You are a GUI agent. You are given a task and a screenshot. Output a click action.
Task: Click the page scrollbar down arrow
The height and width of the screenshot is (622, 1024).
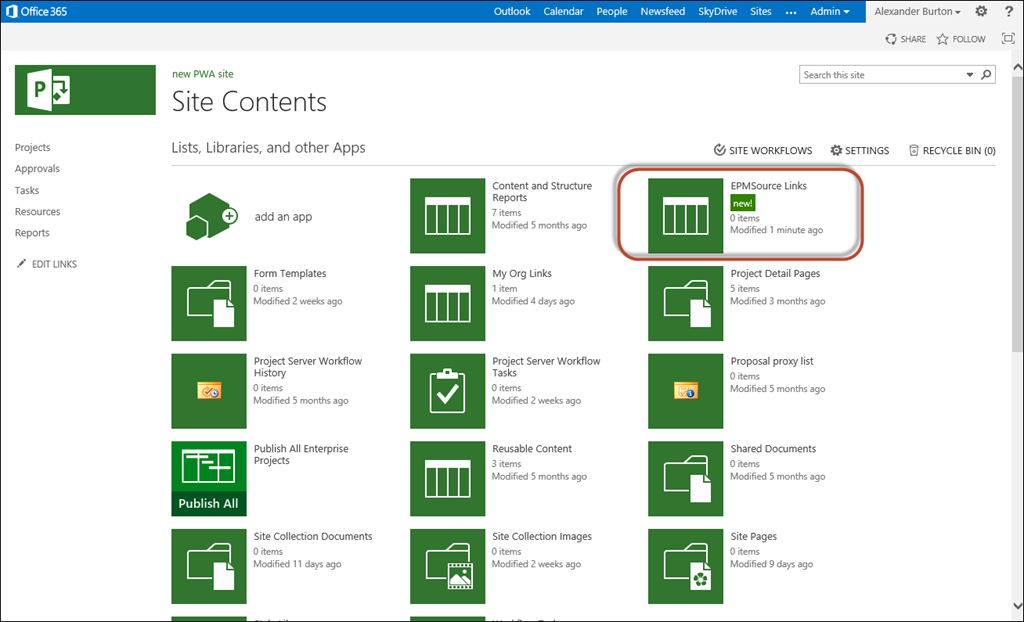[1017, 605]
